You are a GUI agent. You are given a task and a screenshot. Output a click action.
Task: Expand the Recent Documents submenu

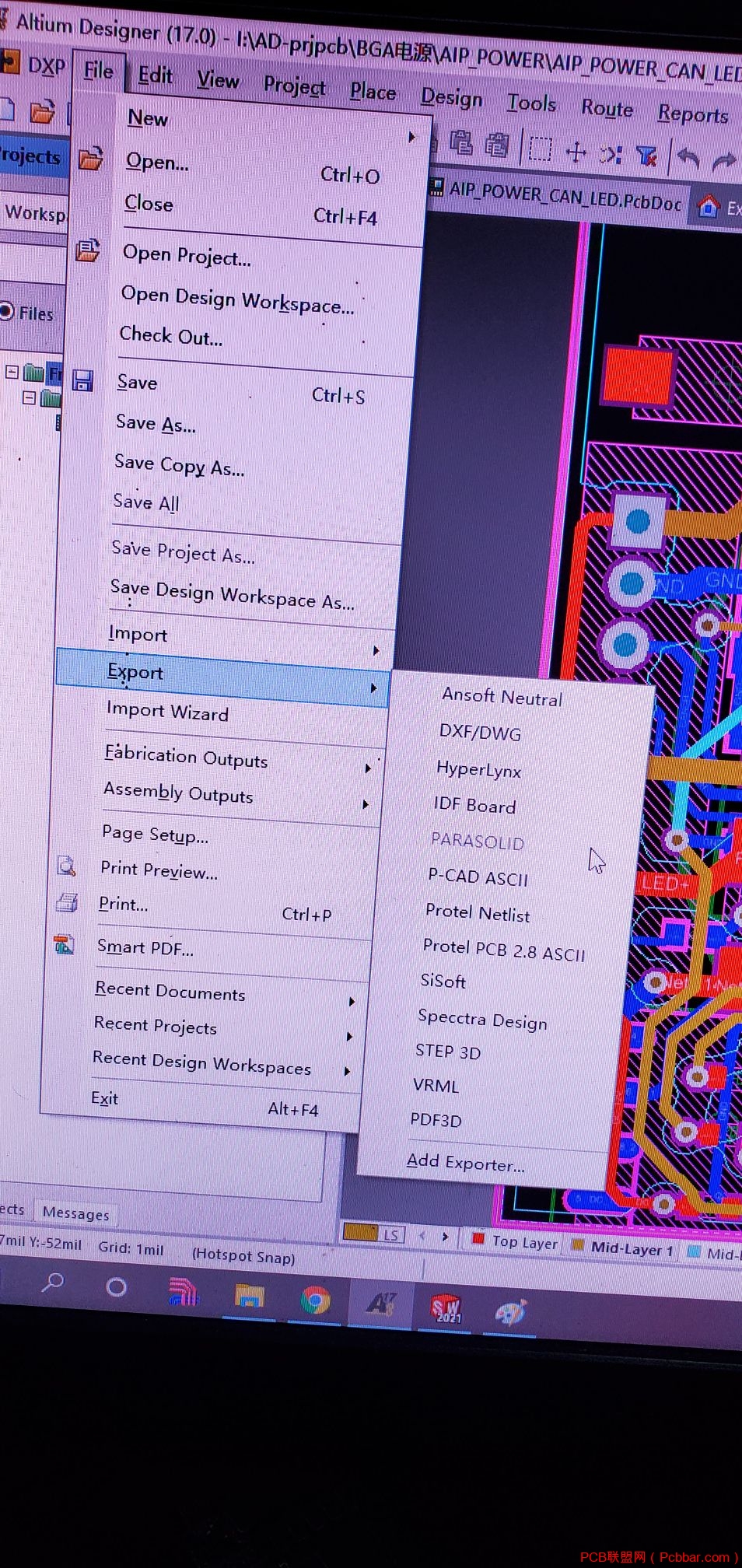tap(352, 1001)
